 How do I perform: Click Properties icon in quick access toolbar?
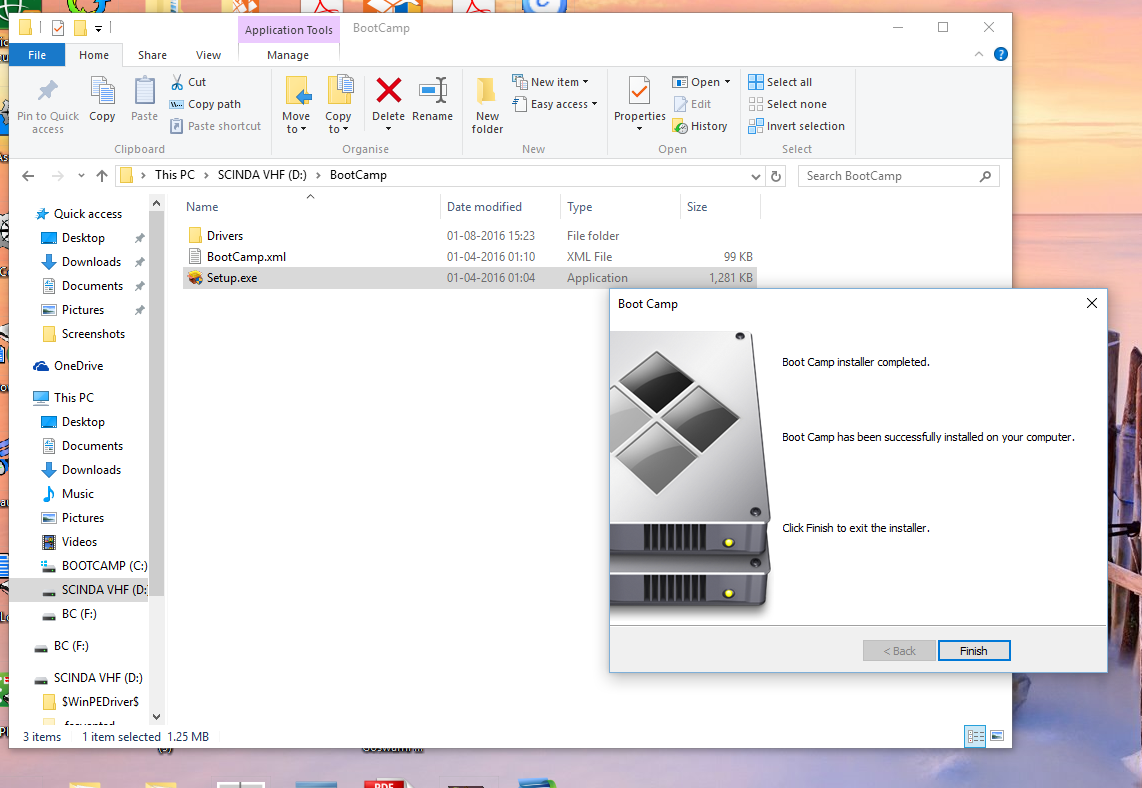tap(58, 28)
